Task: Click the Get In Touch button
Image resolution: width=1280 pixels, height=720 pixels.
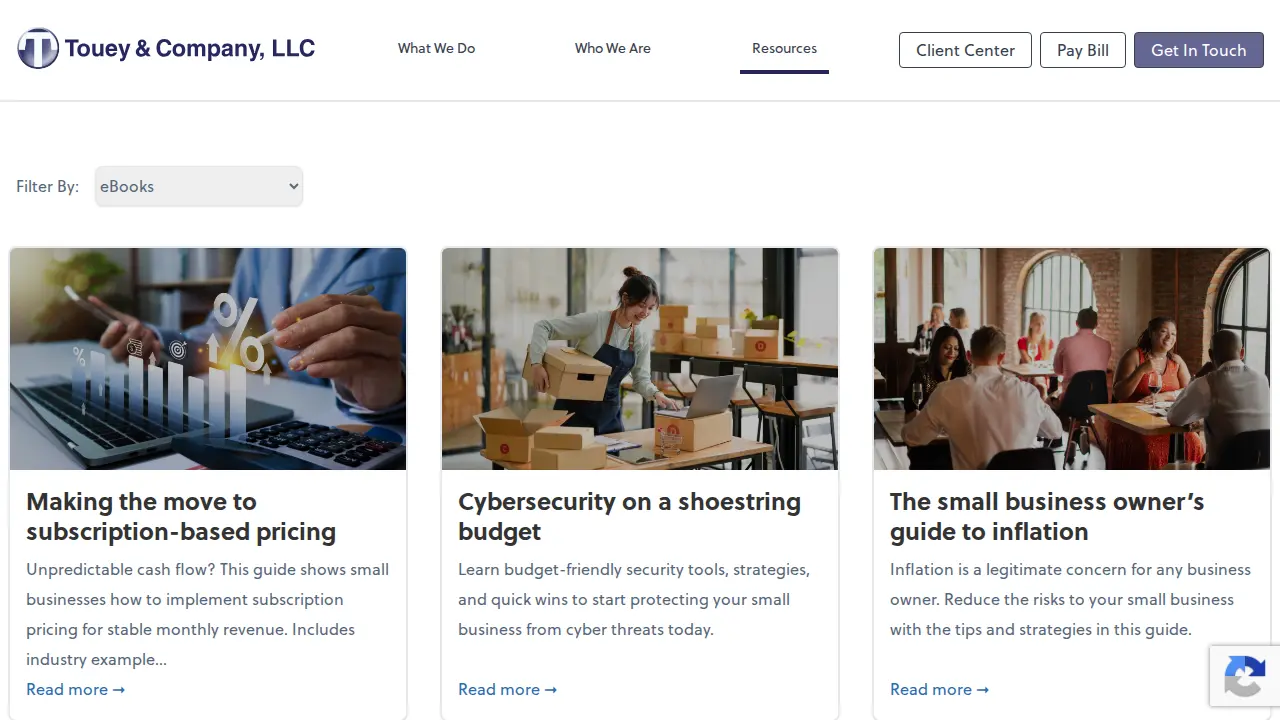Action: coord(1199,50)
